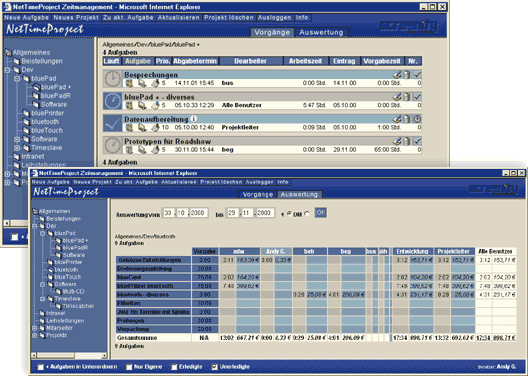Click the start year field showing 2000
The height and width of the screenshot is (376, 528).
click(198, 213)
